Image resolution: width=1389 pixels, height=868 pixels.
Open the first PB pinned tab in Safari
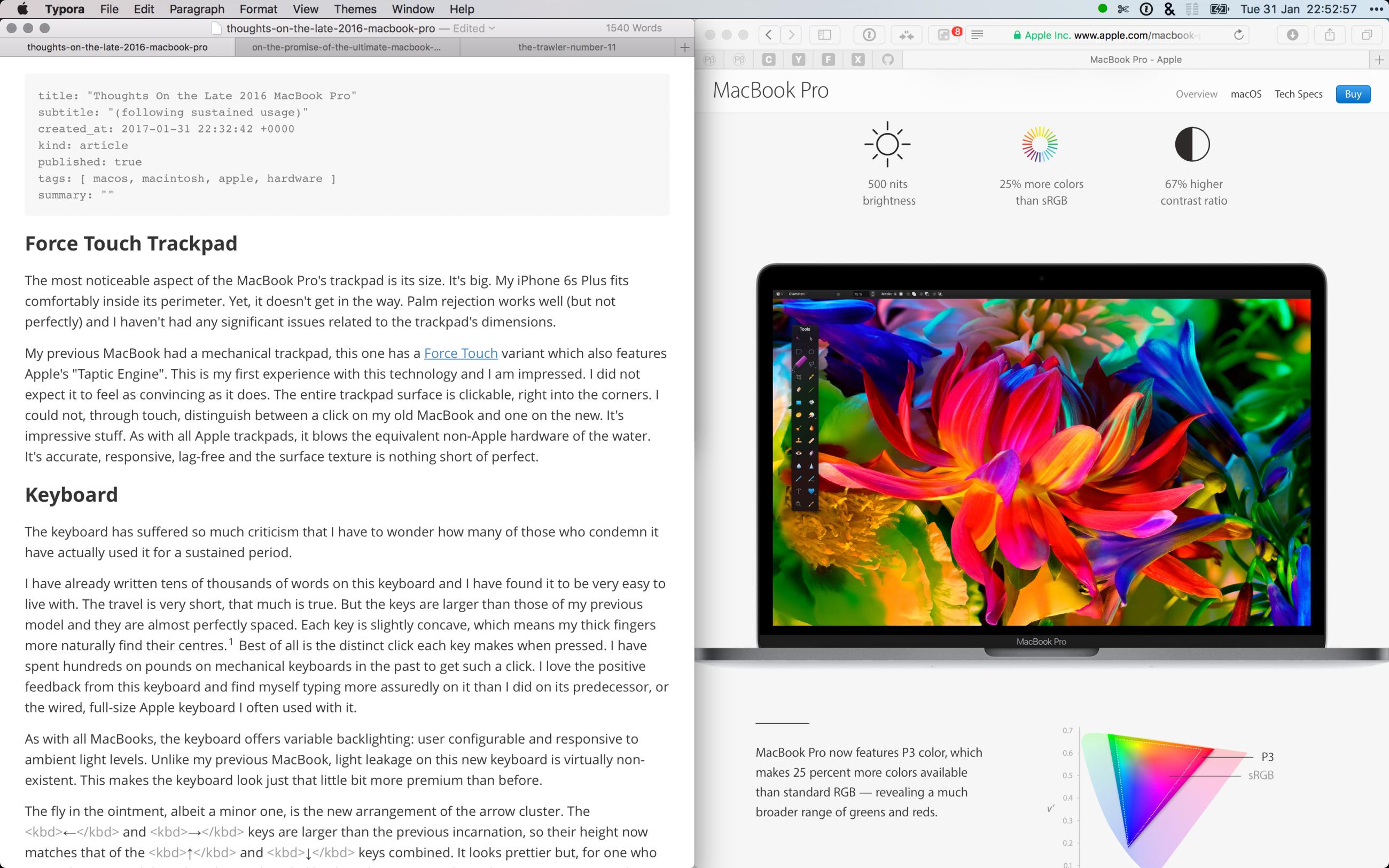pyautogui.click(x=710, y=59)
